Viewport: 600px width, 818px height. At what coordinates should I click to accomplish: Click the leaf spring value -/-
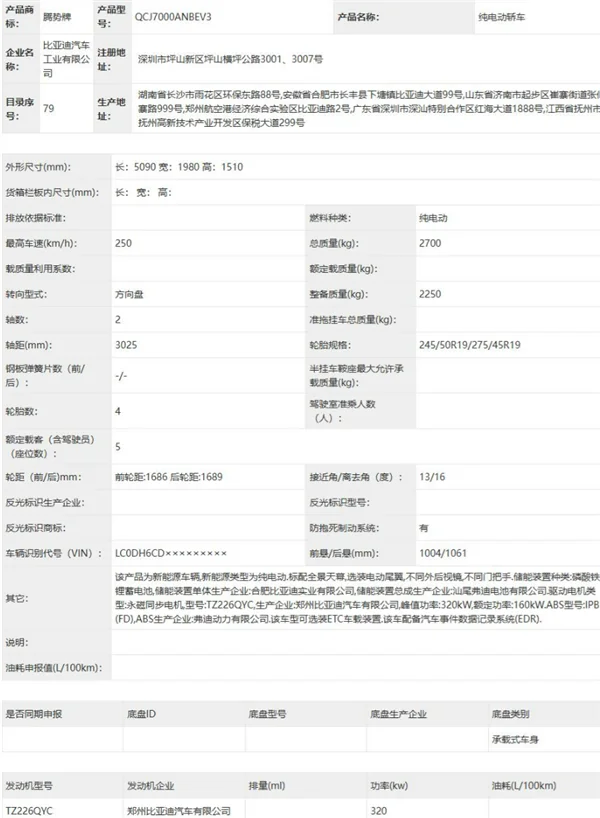tap(121, 376)
